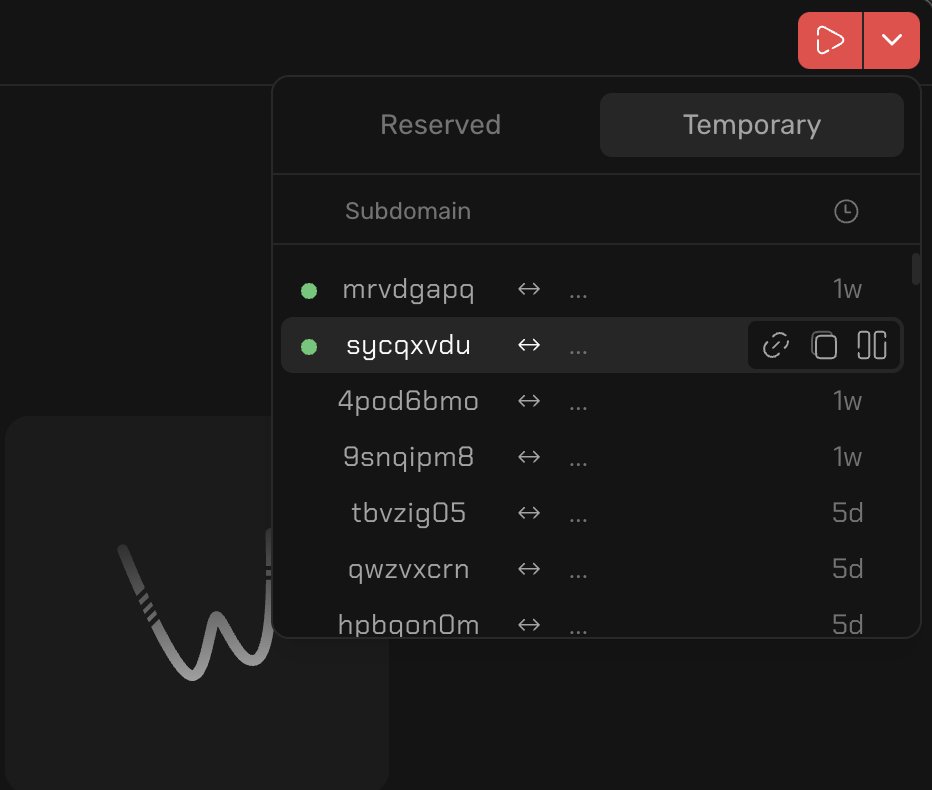Select the qwzvxcrn subdomain entry
932x790 pixels.
tap(408, 570)
